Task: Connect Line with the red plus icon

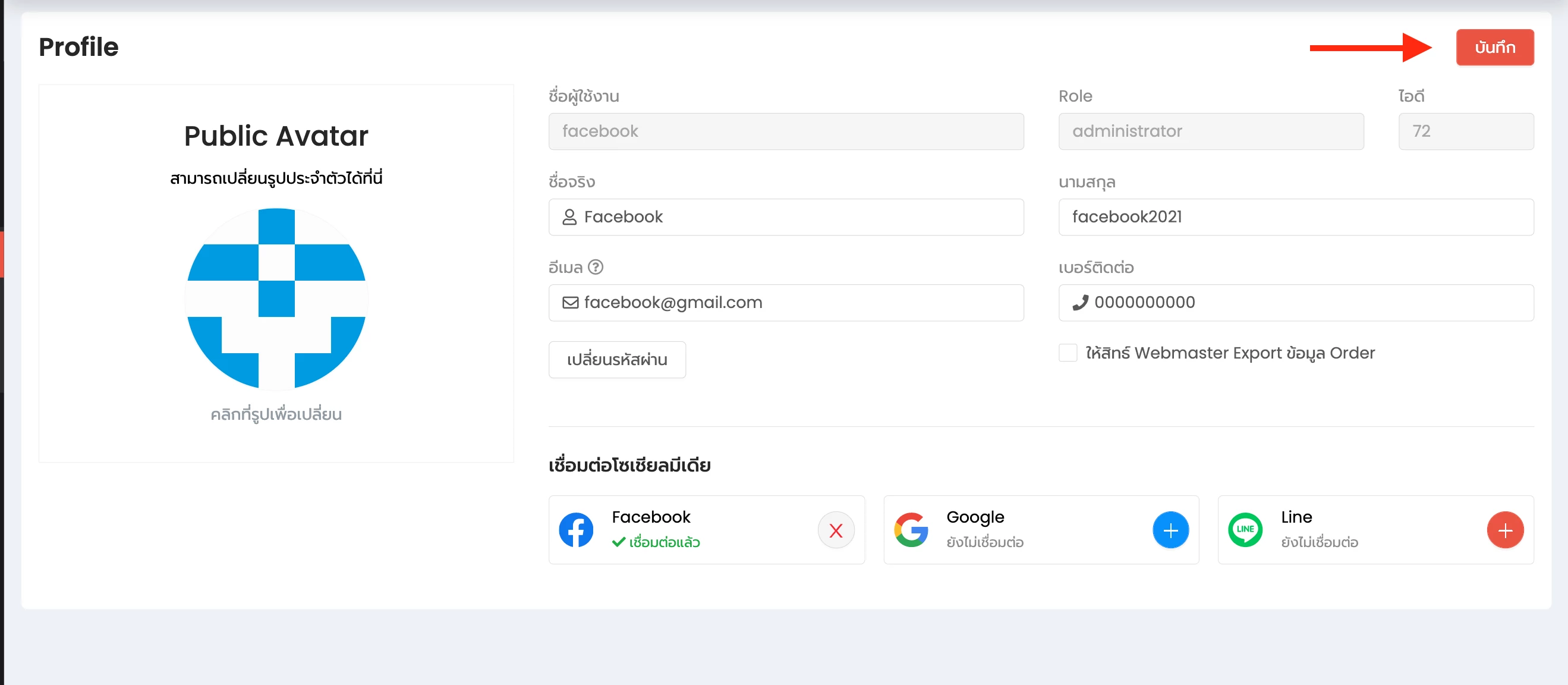Action: tap(1504, 530)
